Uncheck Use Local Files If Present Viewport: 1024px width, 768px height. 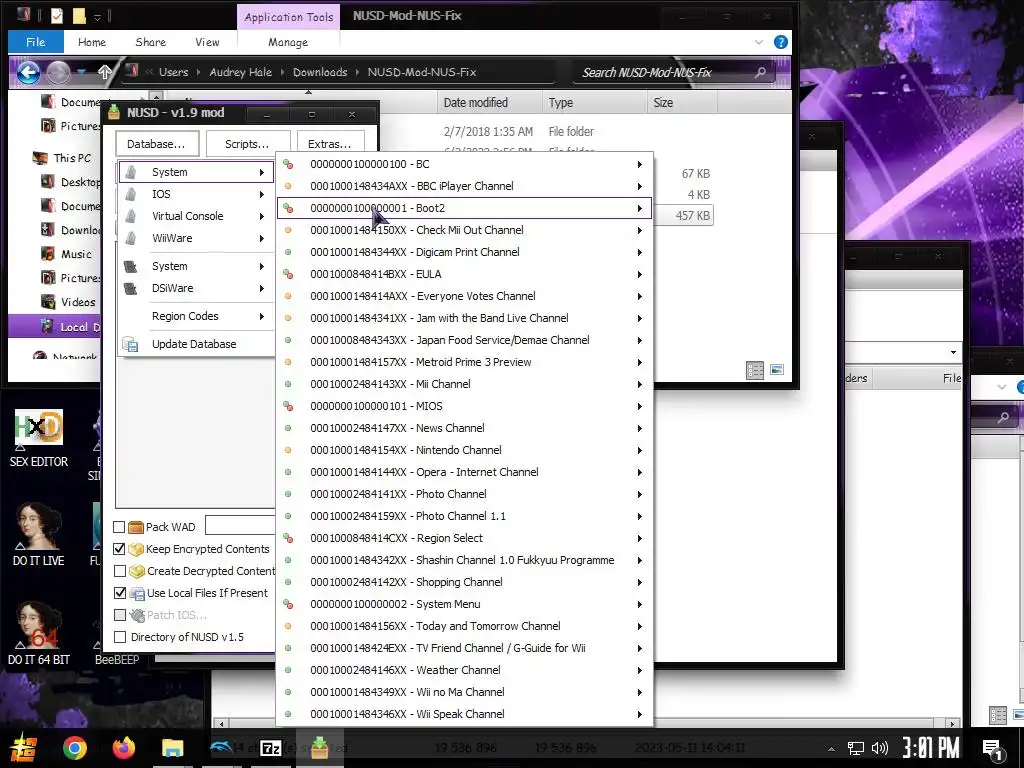(120, 593)
